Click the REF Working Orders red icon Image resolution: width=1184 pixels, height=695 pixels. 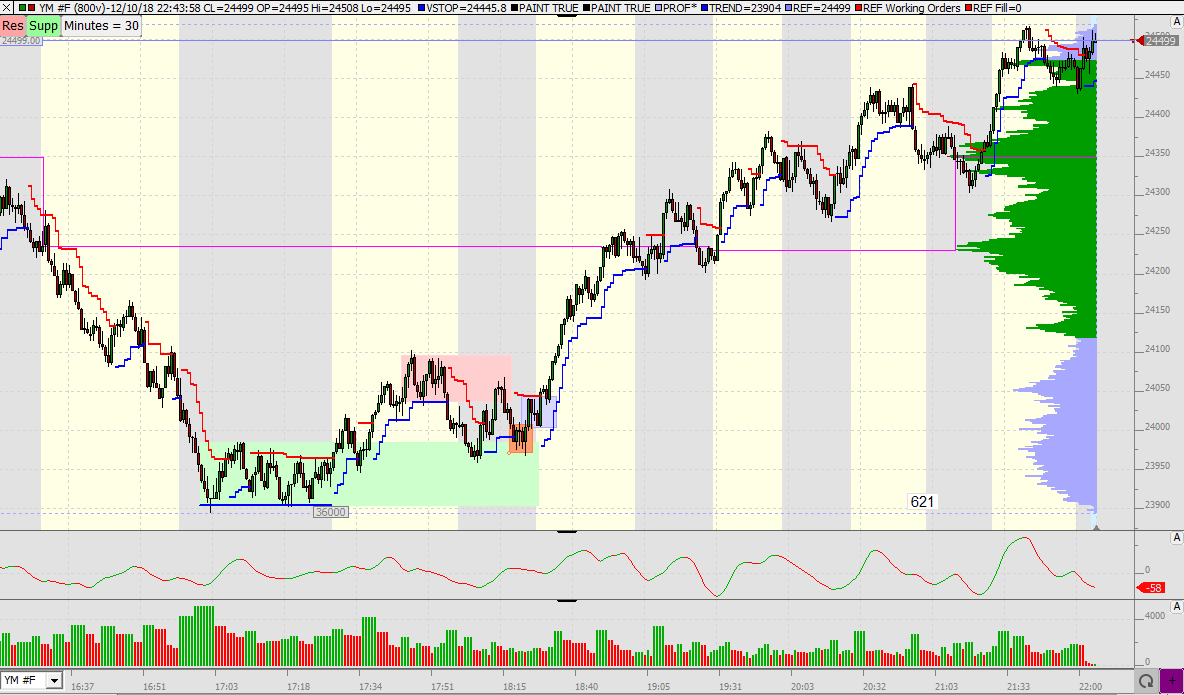click(x=860, y=8)
